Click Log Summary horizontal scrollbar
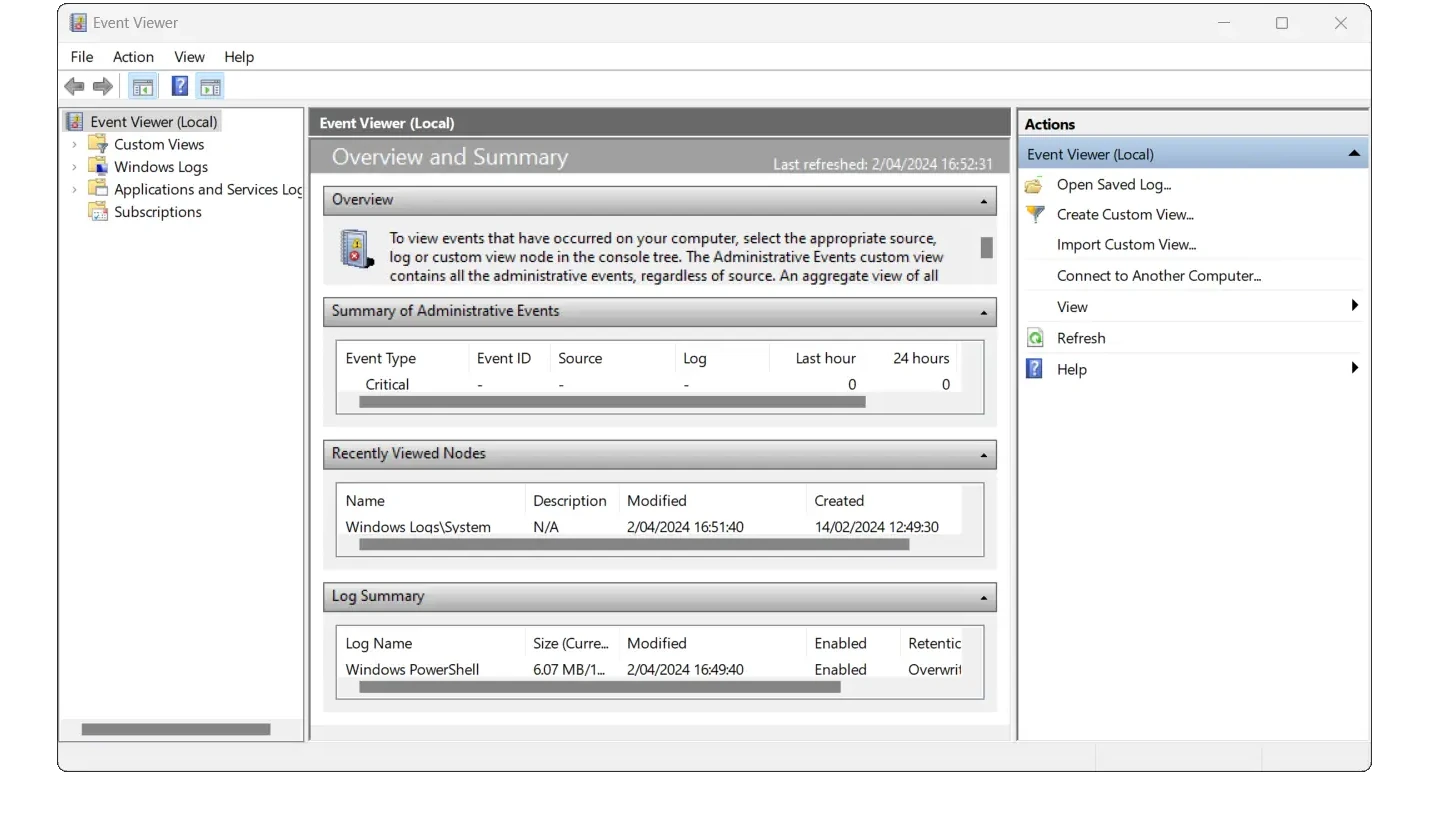1433x830 pixels. click(x=599, y=687)
